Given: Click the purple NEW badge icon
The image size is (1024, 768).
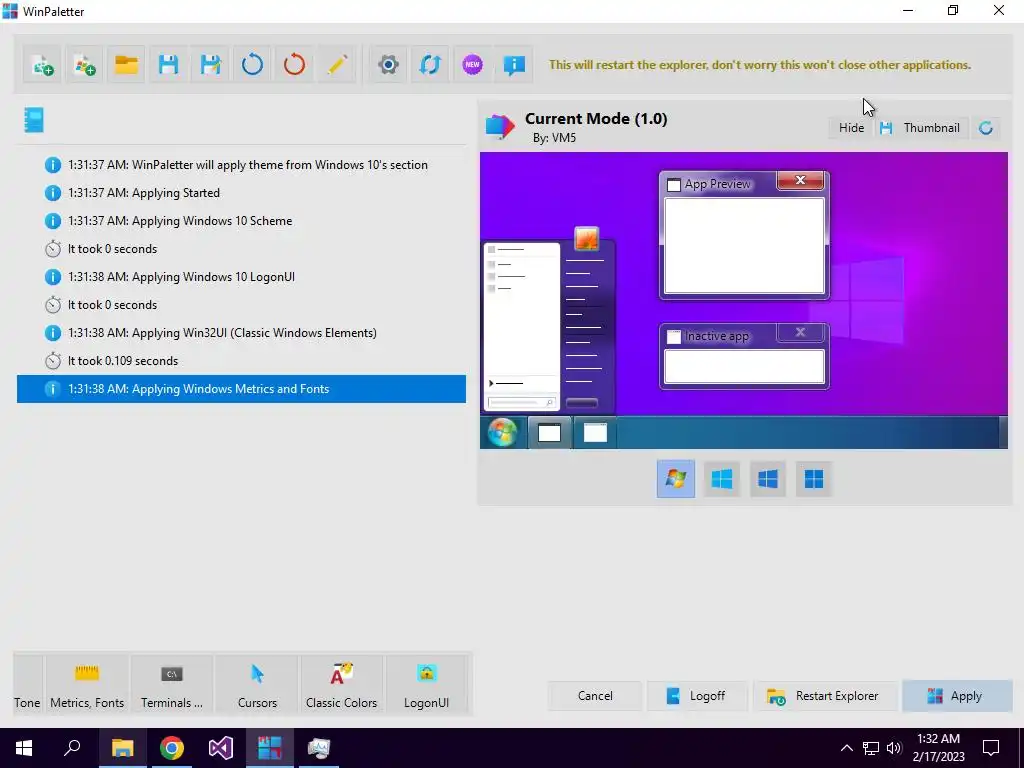Looking at the screenshot, I should [472, 65].
